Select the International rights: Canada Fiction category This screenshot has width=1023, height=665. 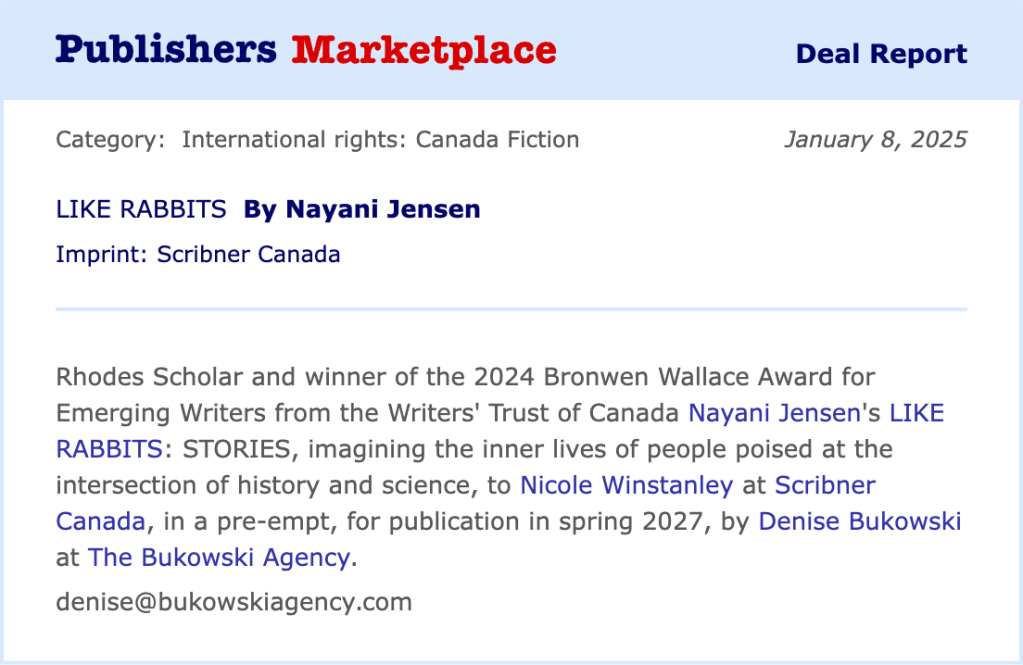pos(380,139)
